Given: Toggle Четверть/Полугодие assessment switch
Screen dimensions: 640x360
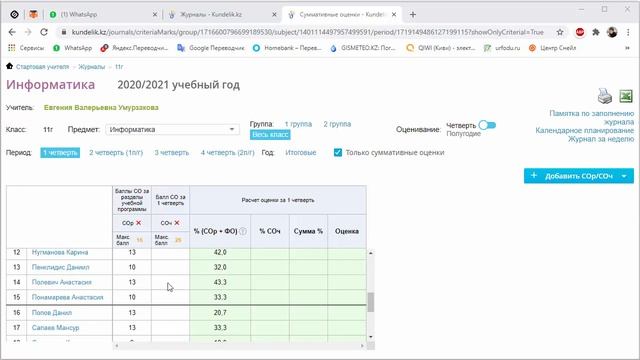Looking at the screenshot, I should (487, 125).
